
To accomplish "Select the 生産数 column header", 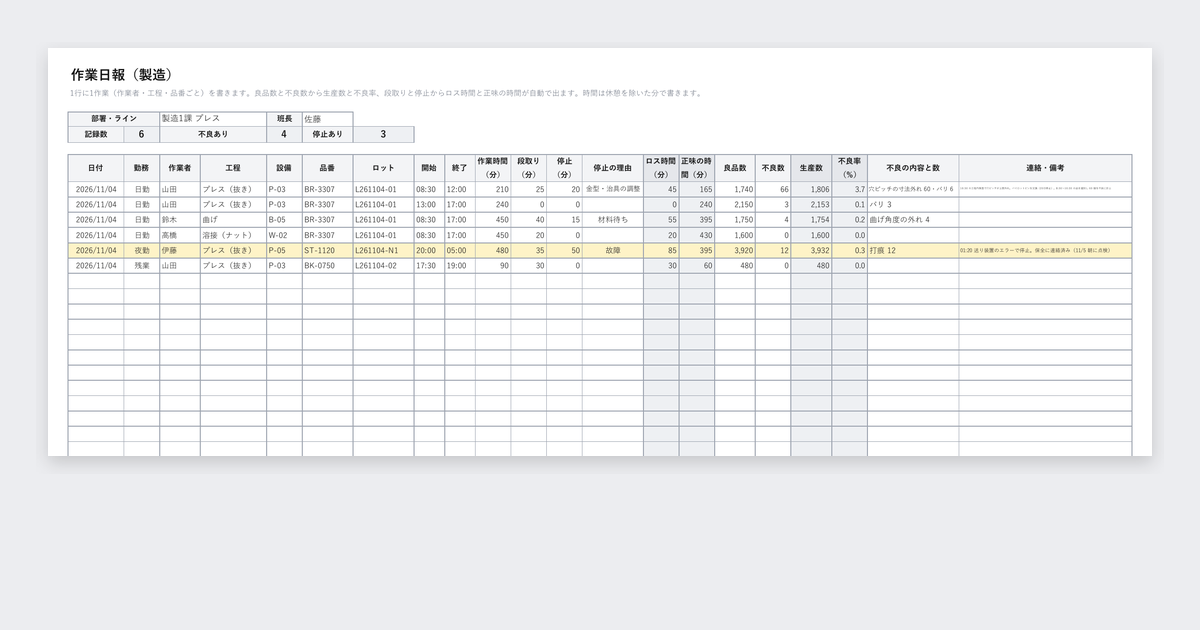I will pos(811,168).
